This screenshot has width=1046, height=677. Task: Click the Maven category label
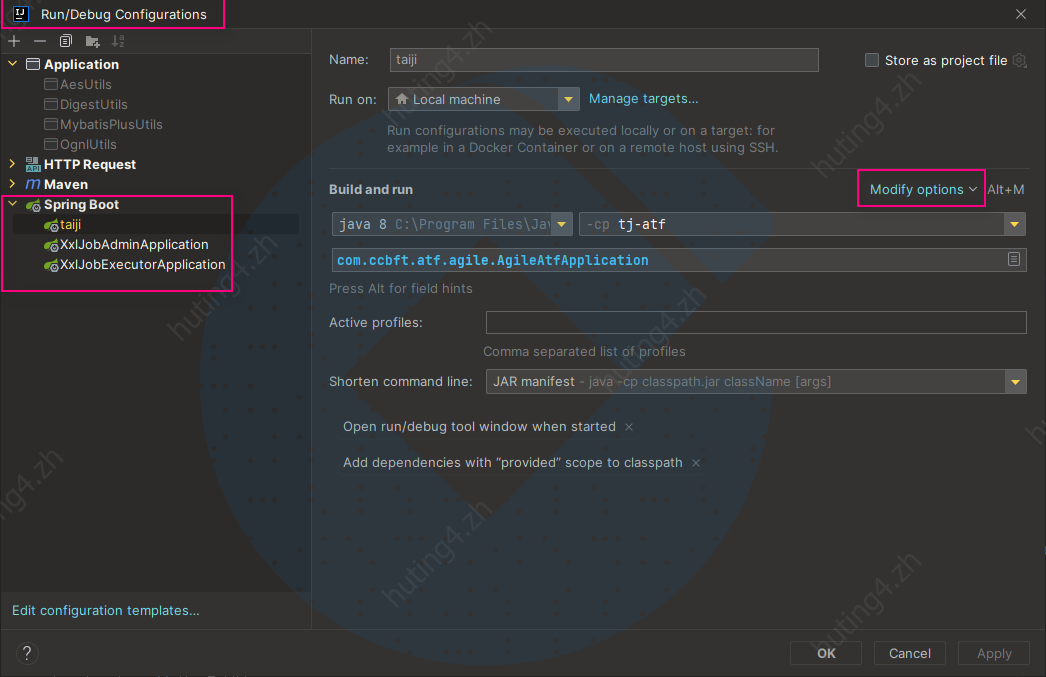66,184
